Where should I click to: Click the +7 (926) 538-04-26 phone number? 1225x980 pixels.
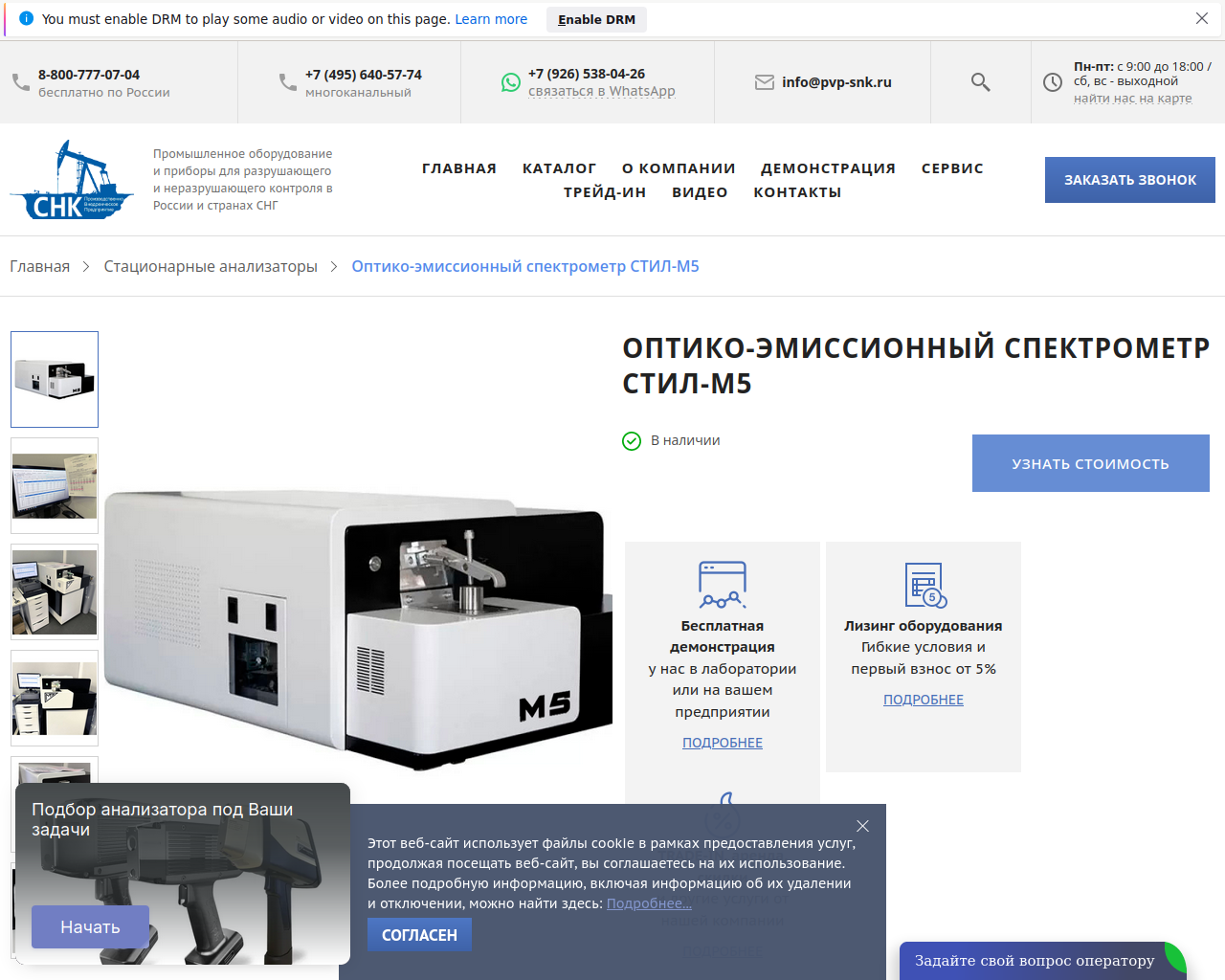(587, 74)
